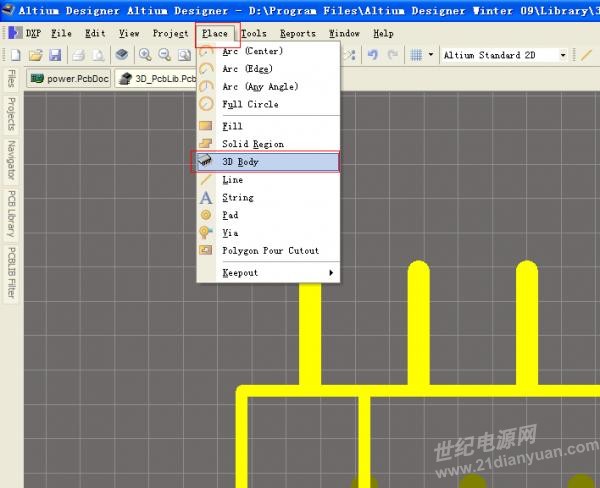Click the Redo arrow icon

tap(393, 55)
